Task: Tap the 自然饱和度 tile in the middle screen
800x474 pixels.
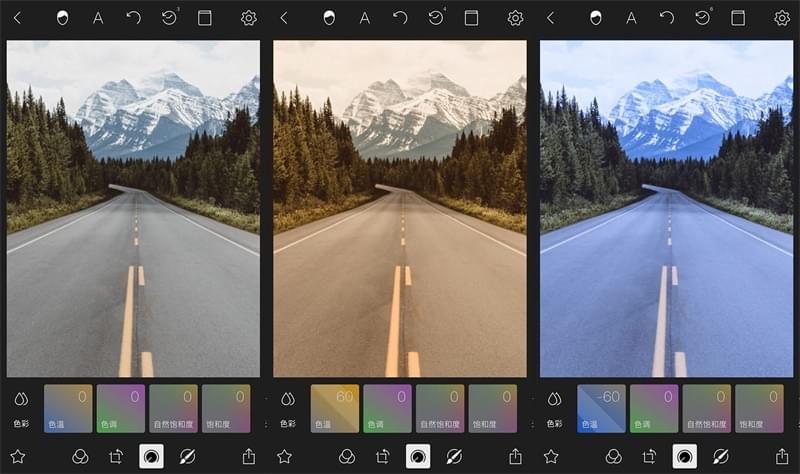Action: (x=440, y=408)
